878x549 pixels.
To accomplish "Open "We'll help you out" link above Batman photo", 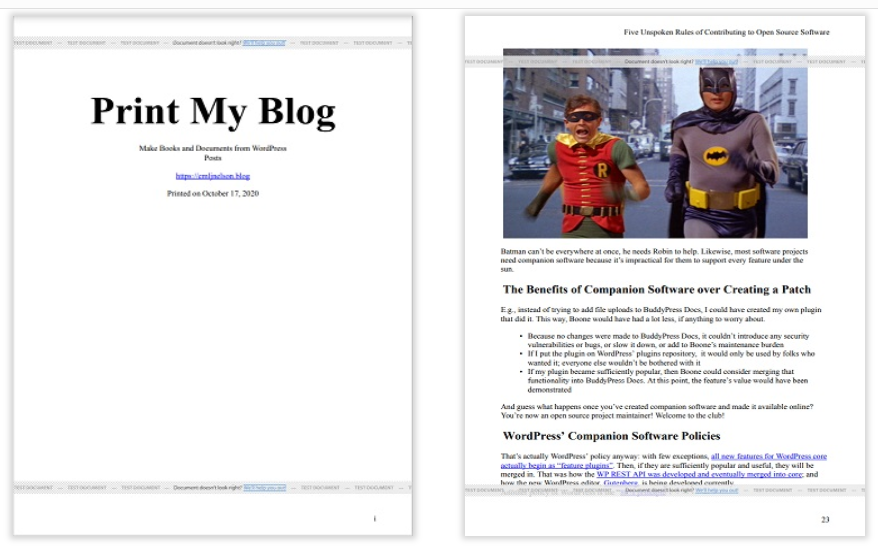I will pyautogui.click(x=716, y=62).
